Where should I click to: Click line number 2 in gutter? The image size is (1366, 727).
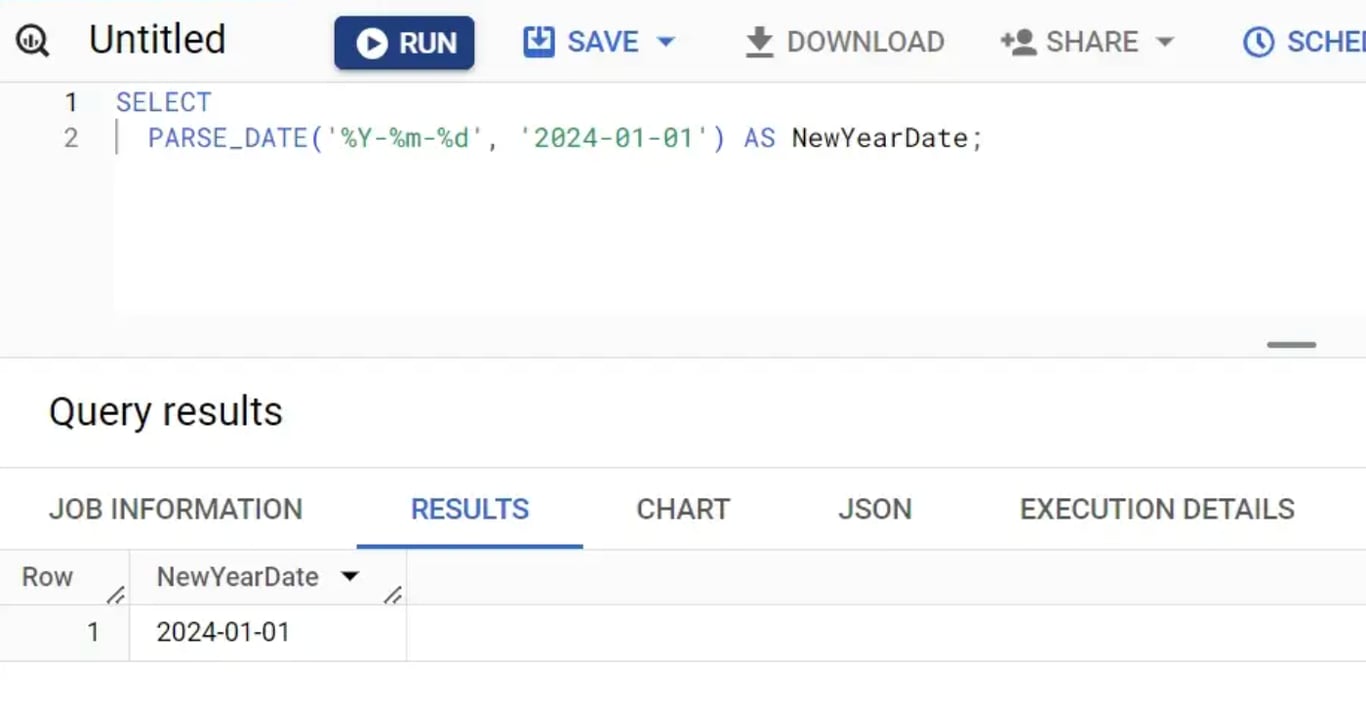click(x=71, y=137)
